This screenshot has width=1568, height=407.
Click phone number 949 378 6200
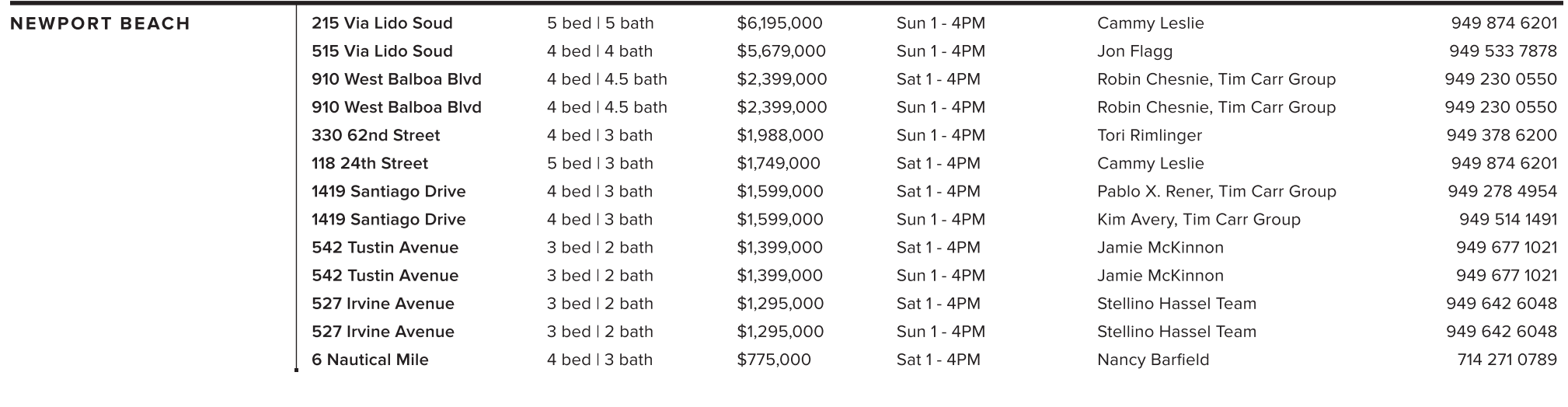[x=1501, y=135]
